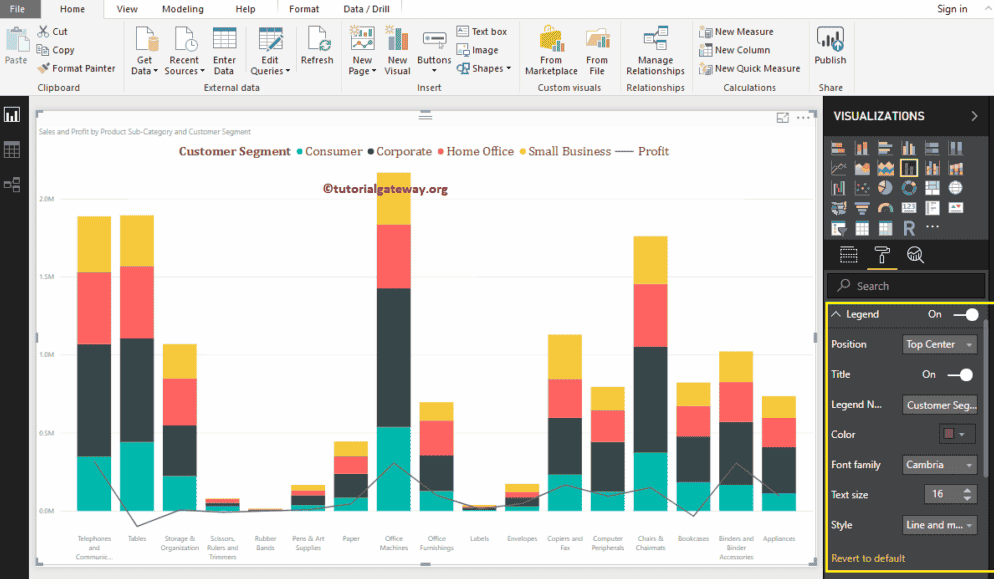Select the Gauge visualization icon
This screenshot has width=994, height=579.
click(x=886, y=207)
